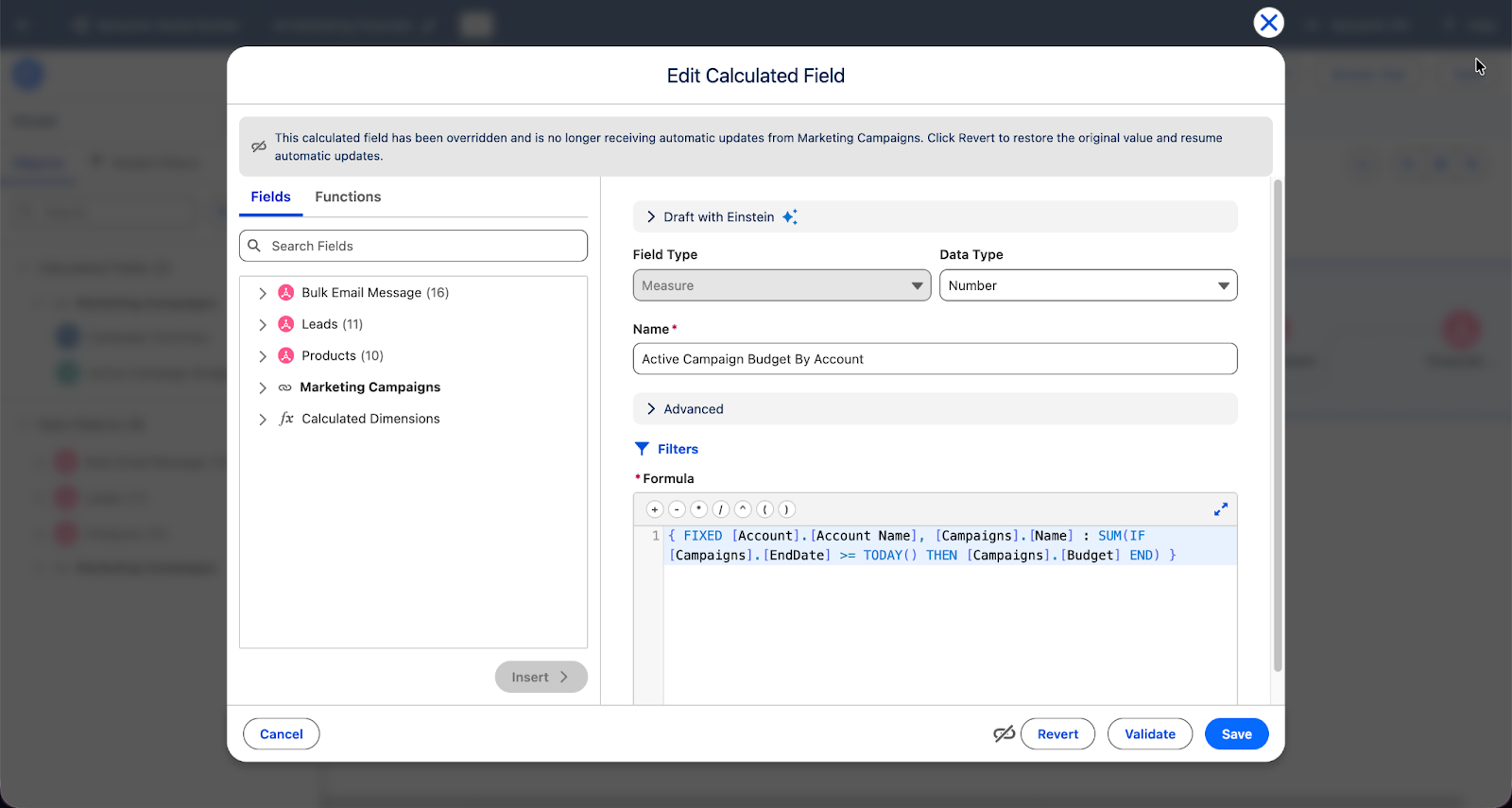Image resolution: width=1512 pixels, height=808 pixels.
Task: Switch to the Functions tab
Action: click(348, 197)
